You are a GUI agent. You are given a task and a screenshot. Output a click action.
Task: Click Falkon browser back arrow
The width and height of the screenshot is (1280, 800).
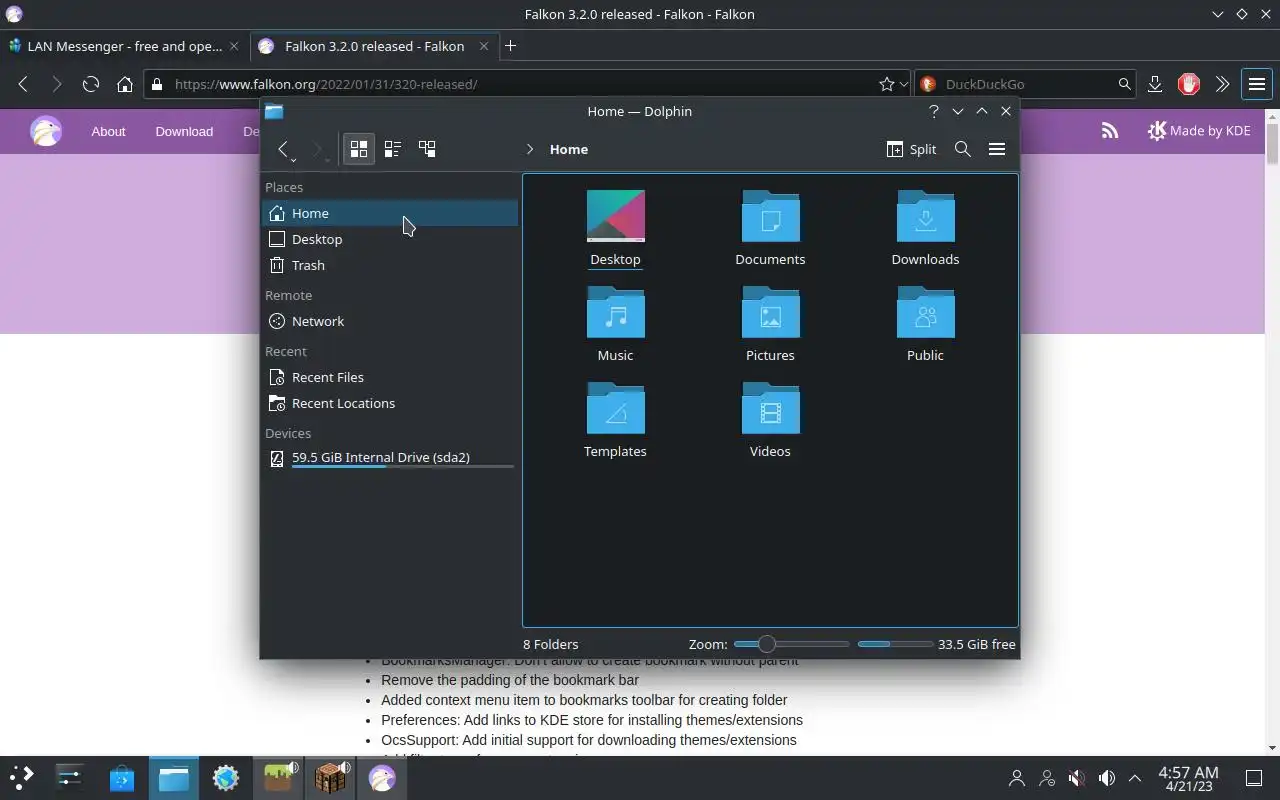click(x=23, y=84)
